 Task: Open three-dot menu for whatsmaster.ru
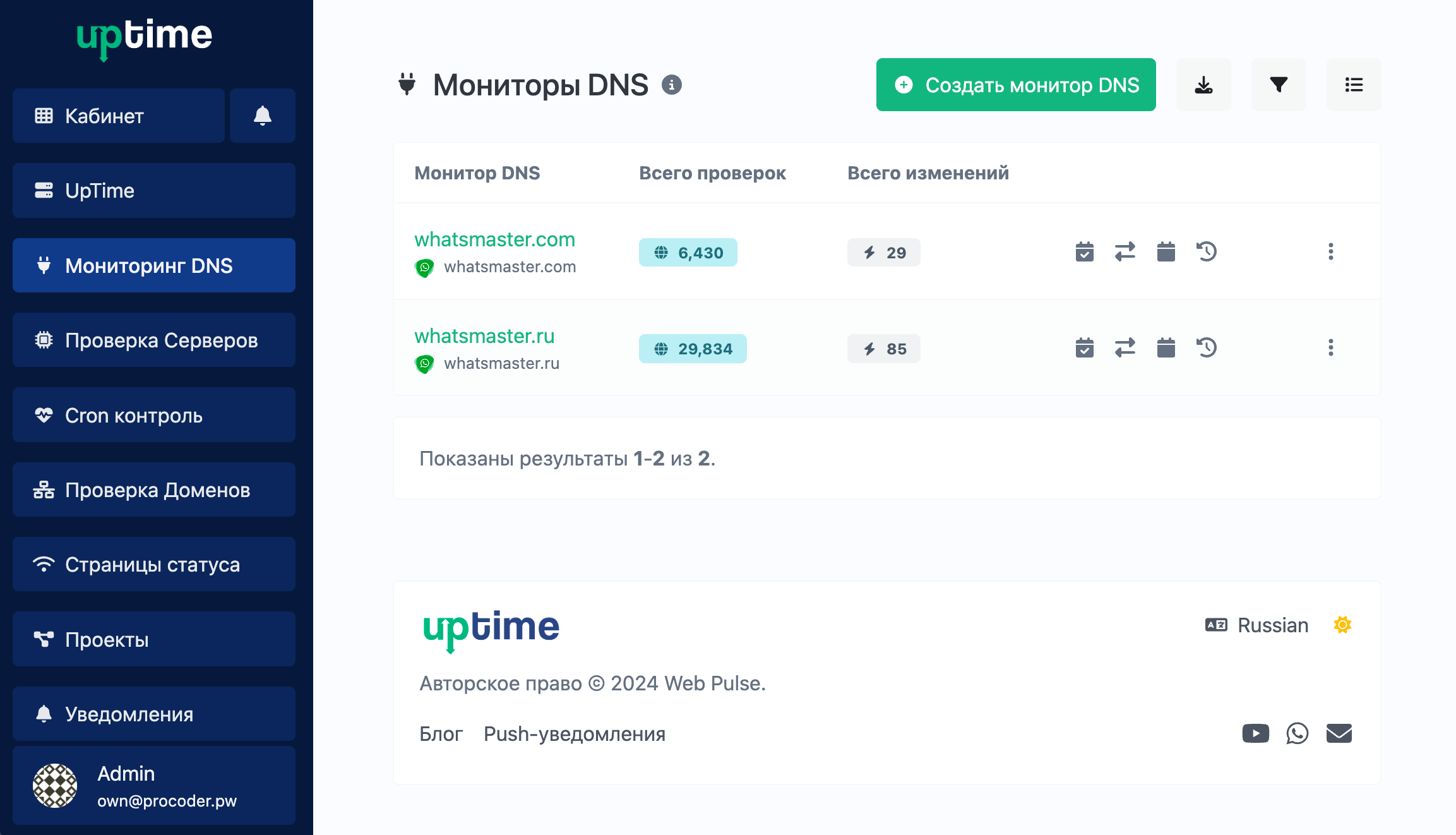tap(1330, 348)
